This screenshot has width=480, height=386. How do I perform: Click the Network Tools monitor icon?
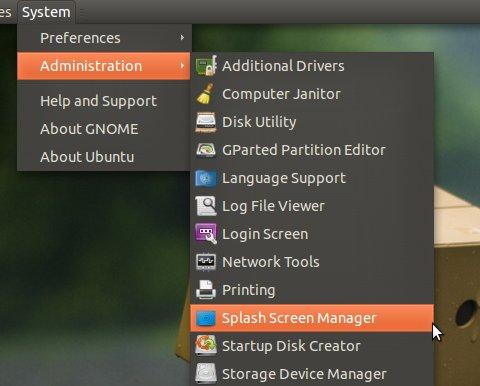tap(206, 262)
